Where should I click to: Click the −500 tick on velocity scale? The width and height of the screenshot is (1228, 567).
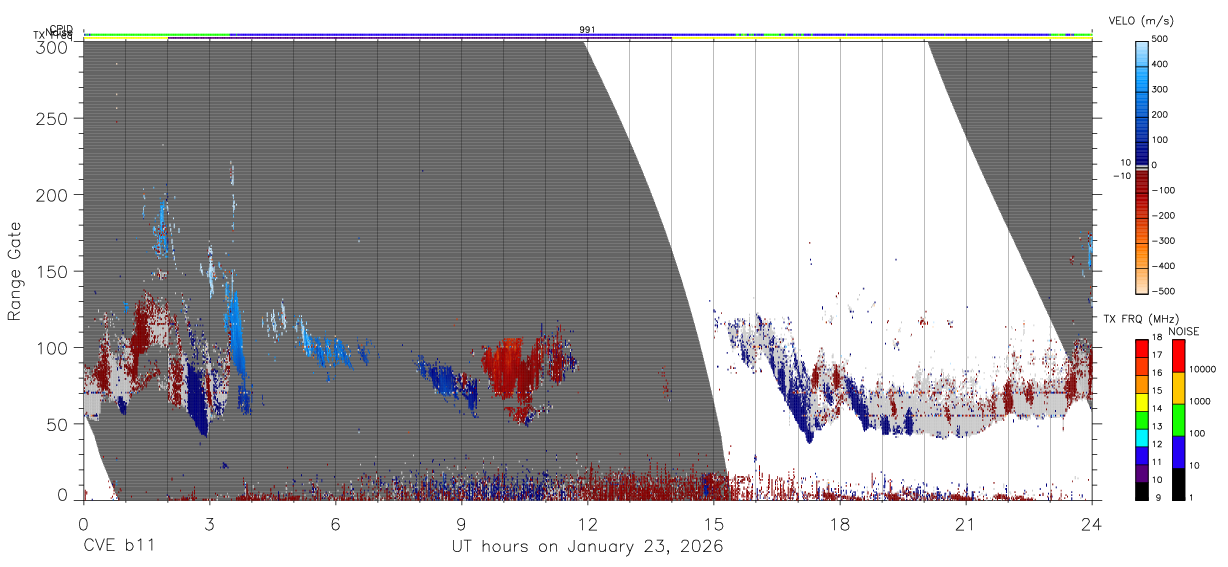pyautogui.click(x=1162, y=292)
